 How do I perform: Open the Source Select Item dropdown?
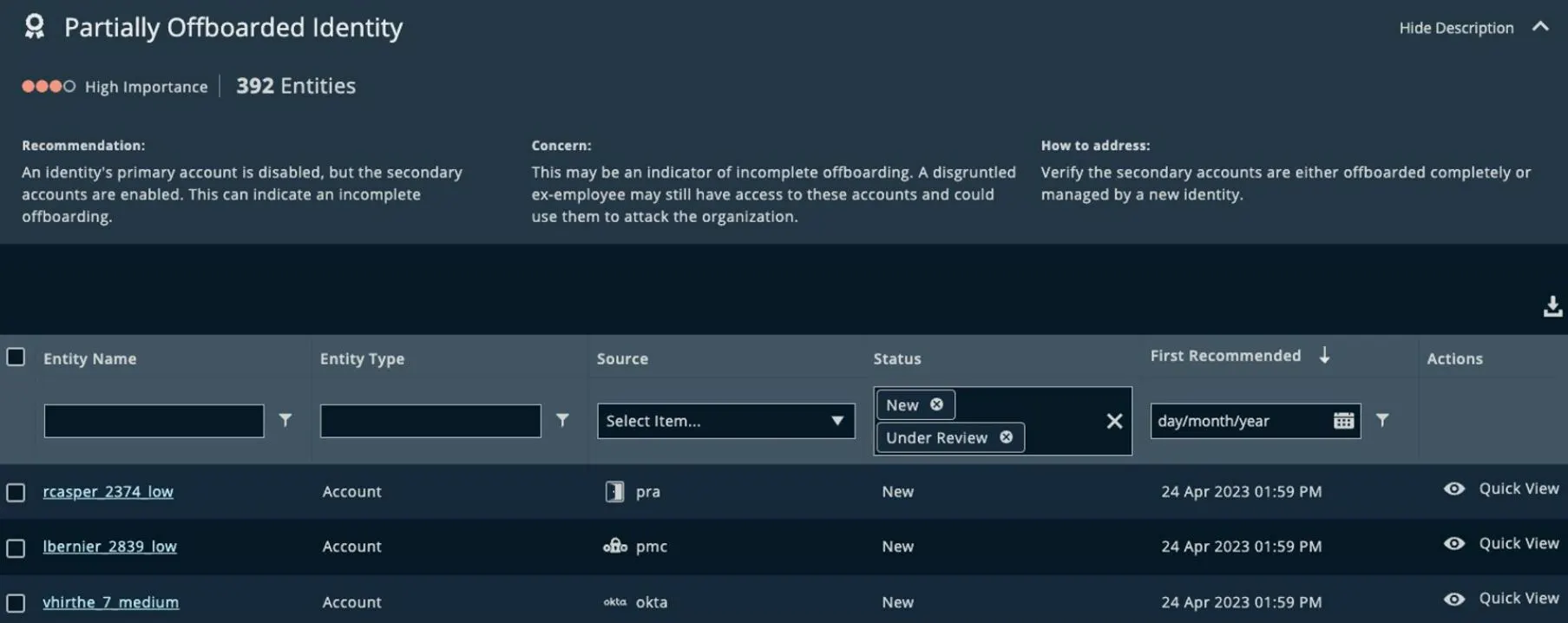pos(725,421)
